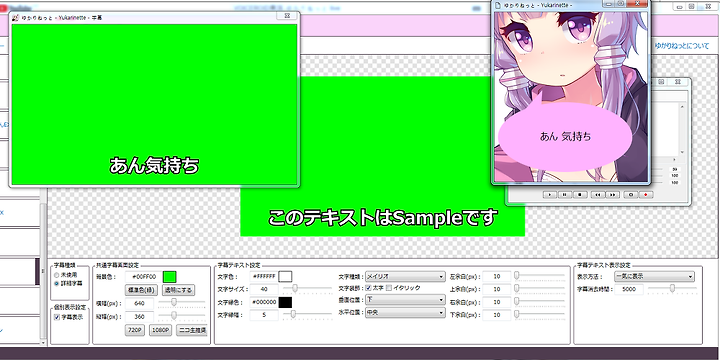This screenshot has height=360, width=720.
Task: Click the 字幕消去時間 field showing 5000
Action: (629, 289)
